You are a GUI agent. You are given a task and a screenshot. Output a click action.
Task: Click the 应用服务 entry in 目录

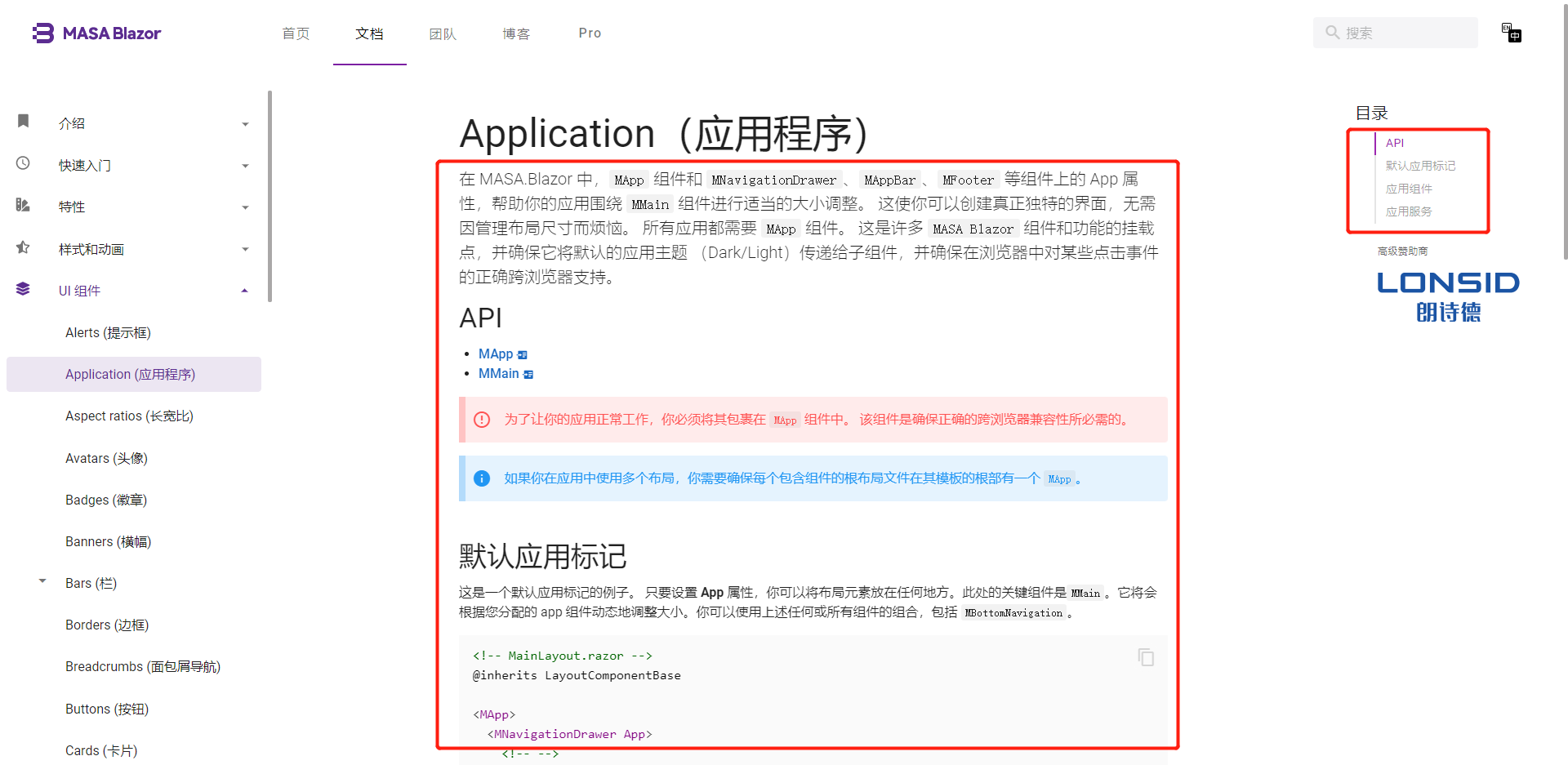tap(1409, 211)
